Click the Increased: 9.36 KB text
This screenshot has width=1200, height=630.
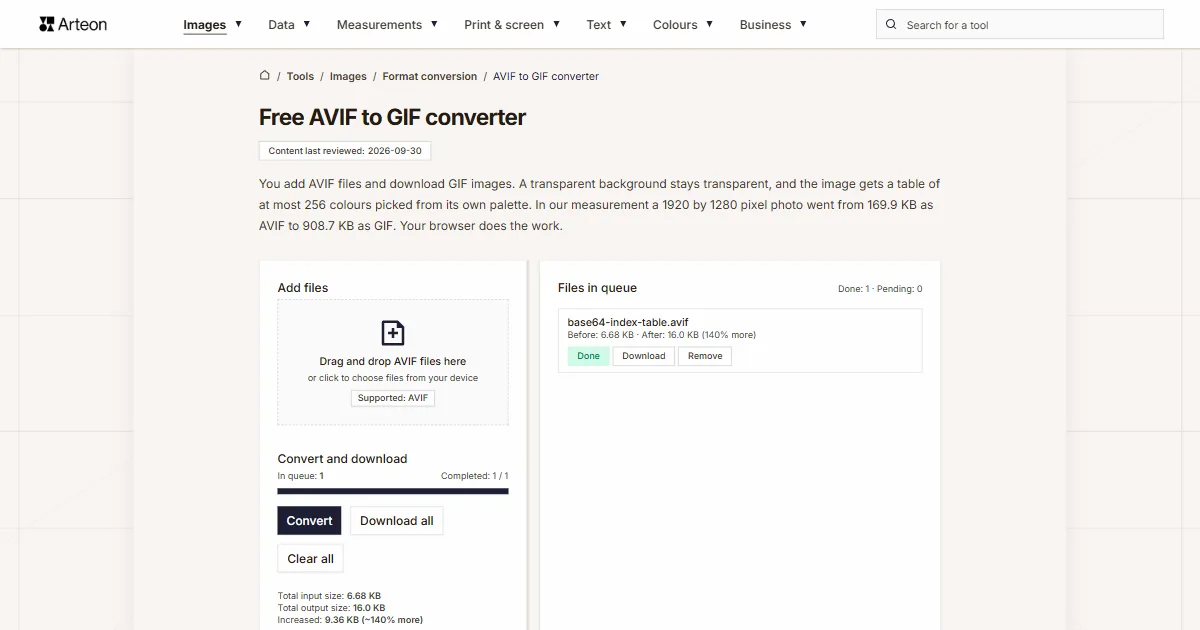[350, 620]
